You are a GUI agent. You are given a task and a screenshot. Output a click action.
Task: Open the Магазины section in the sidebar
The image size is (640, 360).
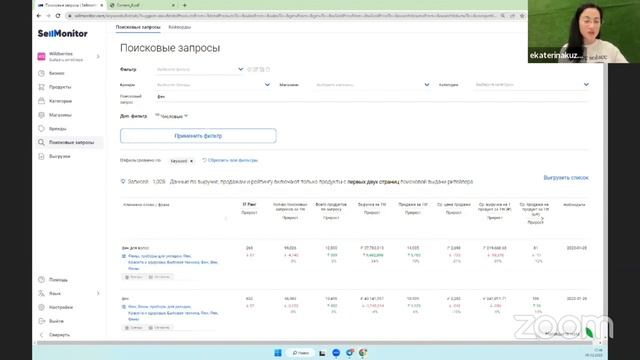pos(60,115)
